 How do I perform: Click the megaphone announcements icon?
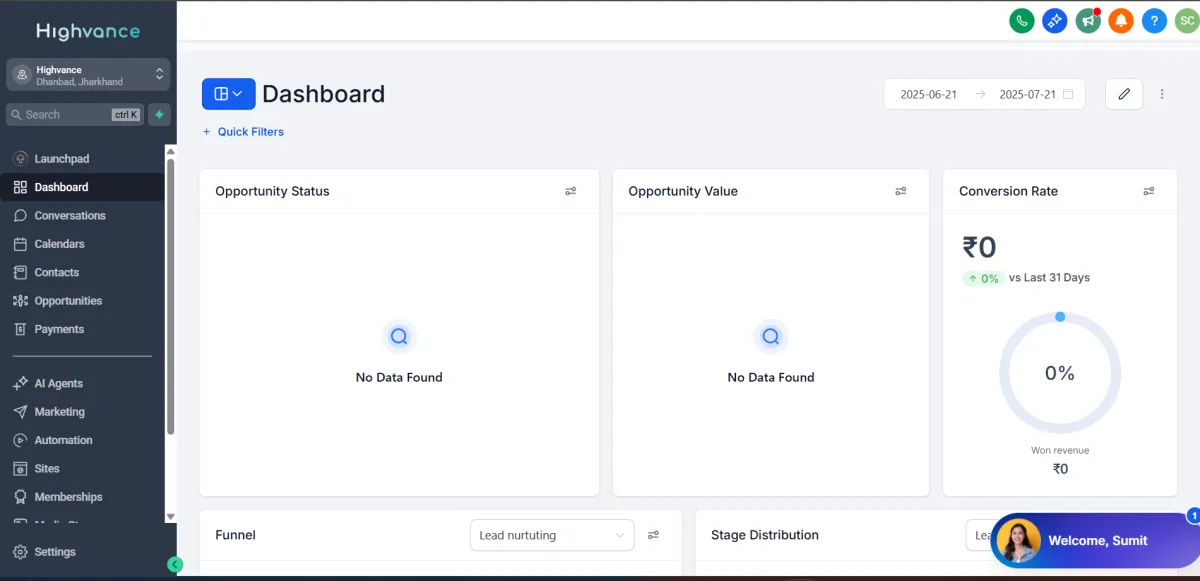1088,20
